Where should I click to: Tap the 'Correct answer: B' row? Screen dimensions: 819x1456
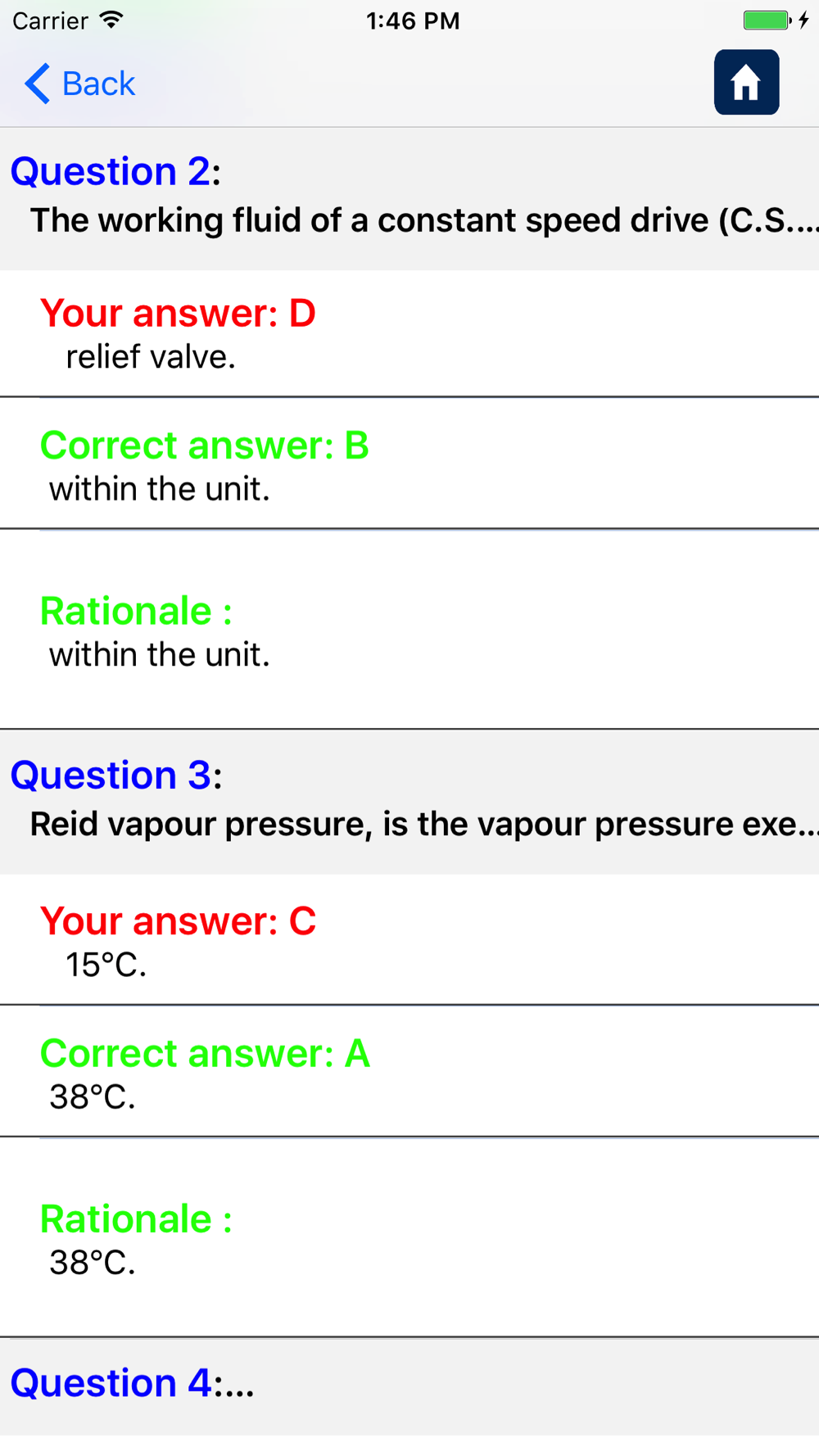pyautogui.click(x=409, y=463)
